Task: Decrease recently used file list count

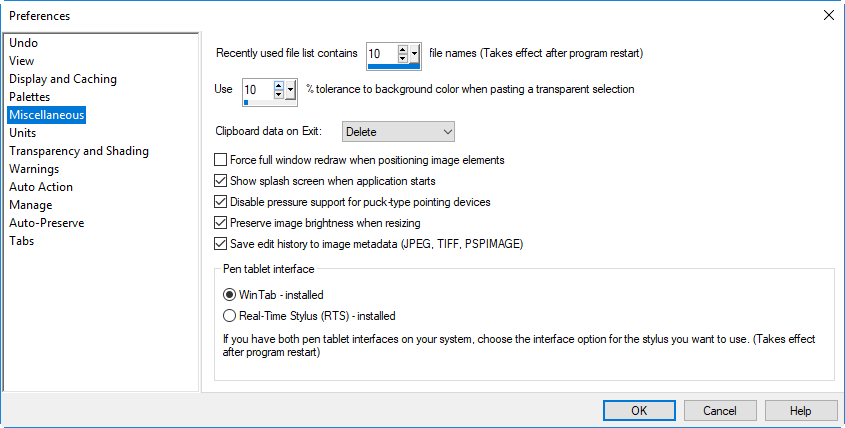Action: [x=403, y=58]
